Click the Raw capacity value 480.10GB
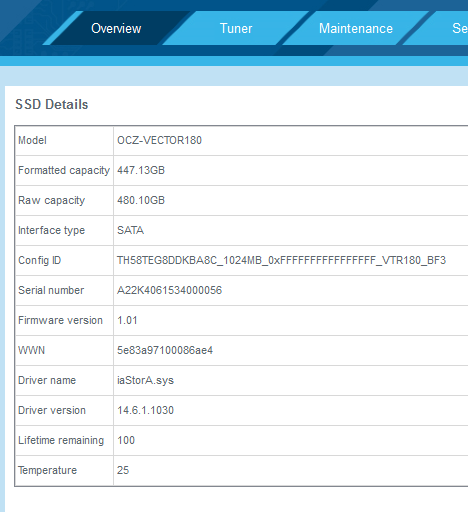Screen dimensions: 468x512 pos(141,200)
